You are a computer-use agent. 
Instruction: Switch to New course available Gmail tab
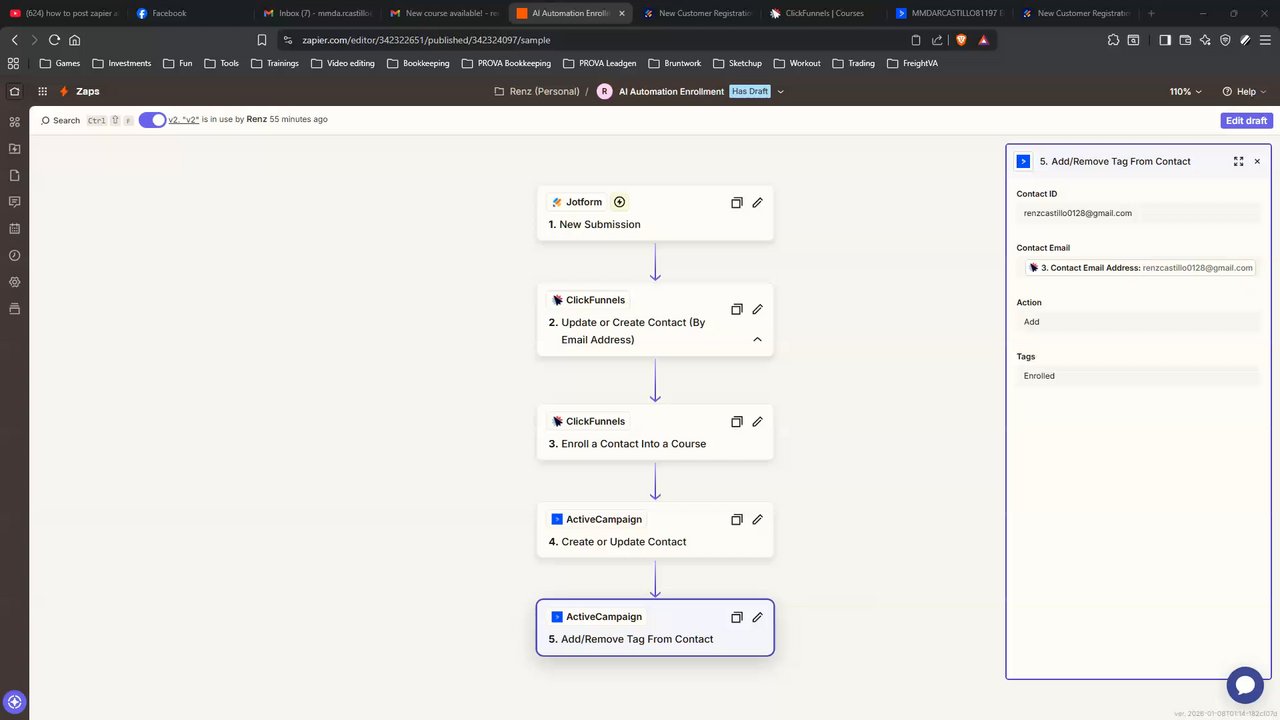click(x=445, y=13)
